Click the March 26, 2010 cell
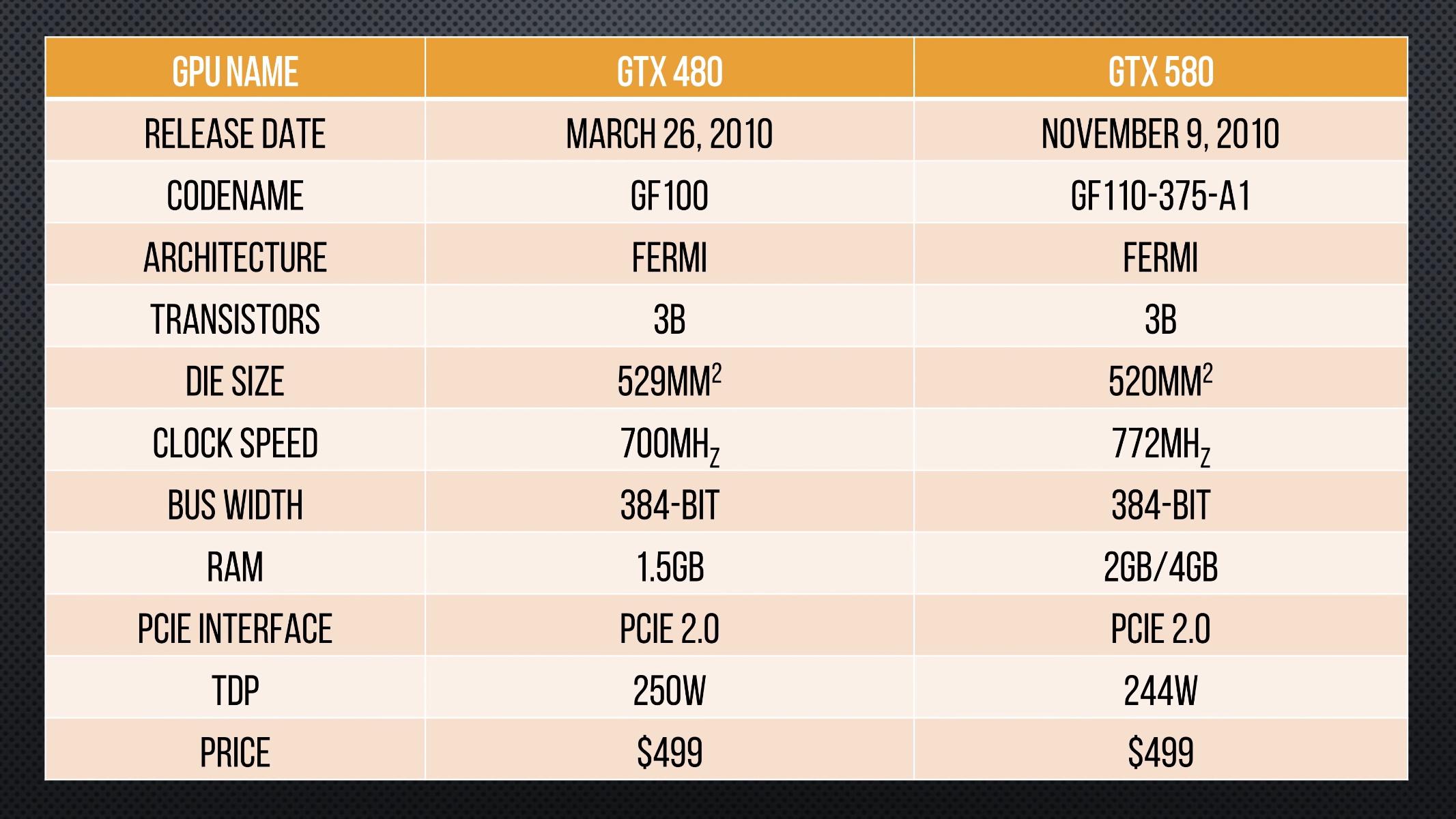1456x819 pixels. (x=669, y=134)
